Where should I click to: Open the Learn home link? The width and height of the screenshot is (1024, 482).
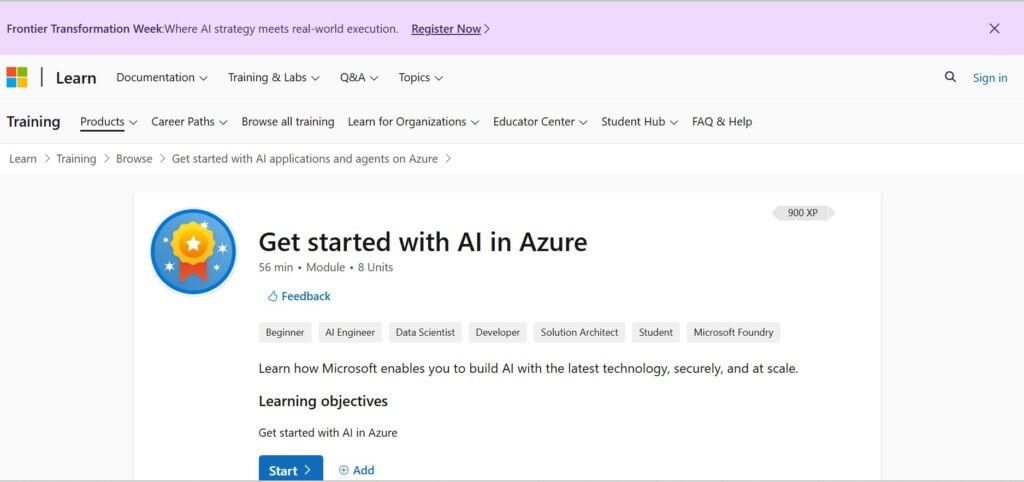click(x=76, y=78)
